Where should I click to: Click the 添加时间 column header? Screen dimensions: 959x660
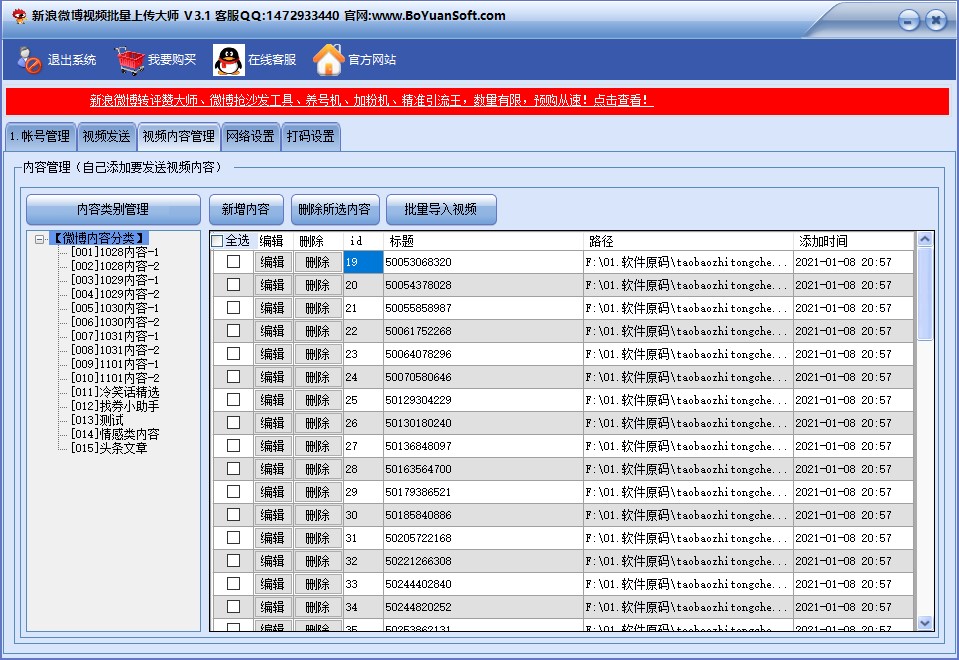click(854, 241)
